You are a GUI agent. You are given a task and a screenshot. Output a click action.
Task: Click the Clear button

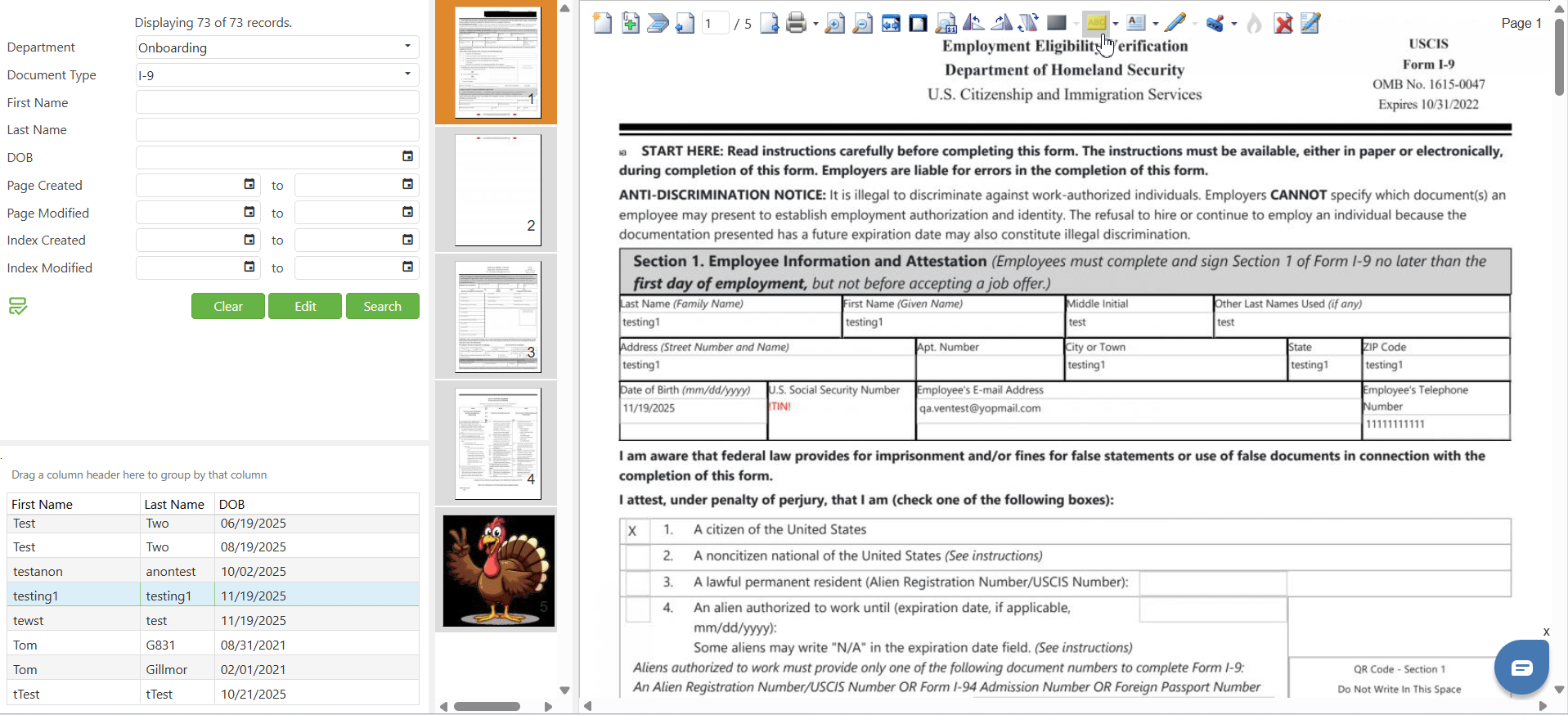228,306
